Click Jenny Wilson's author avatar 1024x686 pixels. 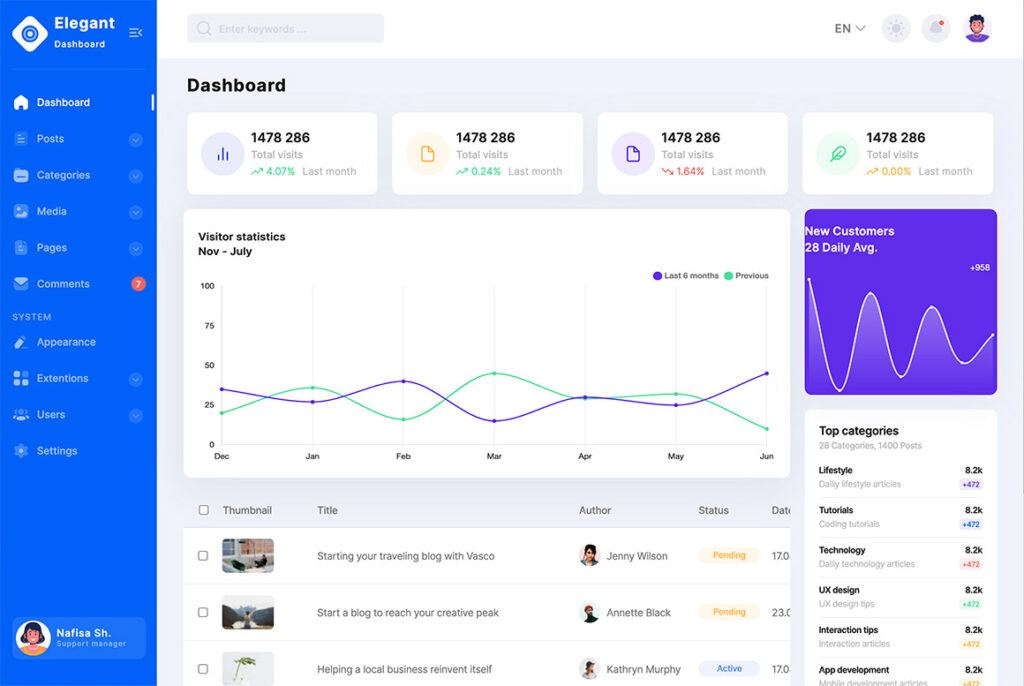coord(589,555)
